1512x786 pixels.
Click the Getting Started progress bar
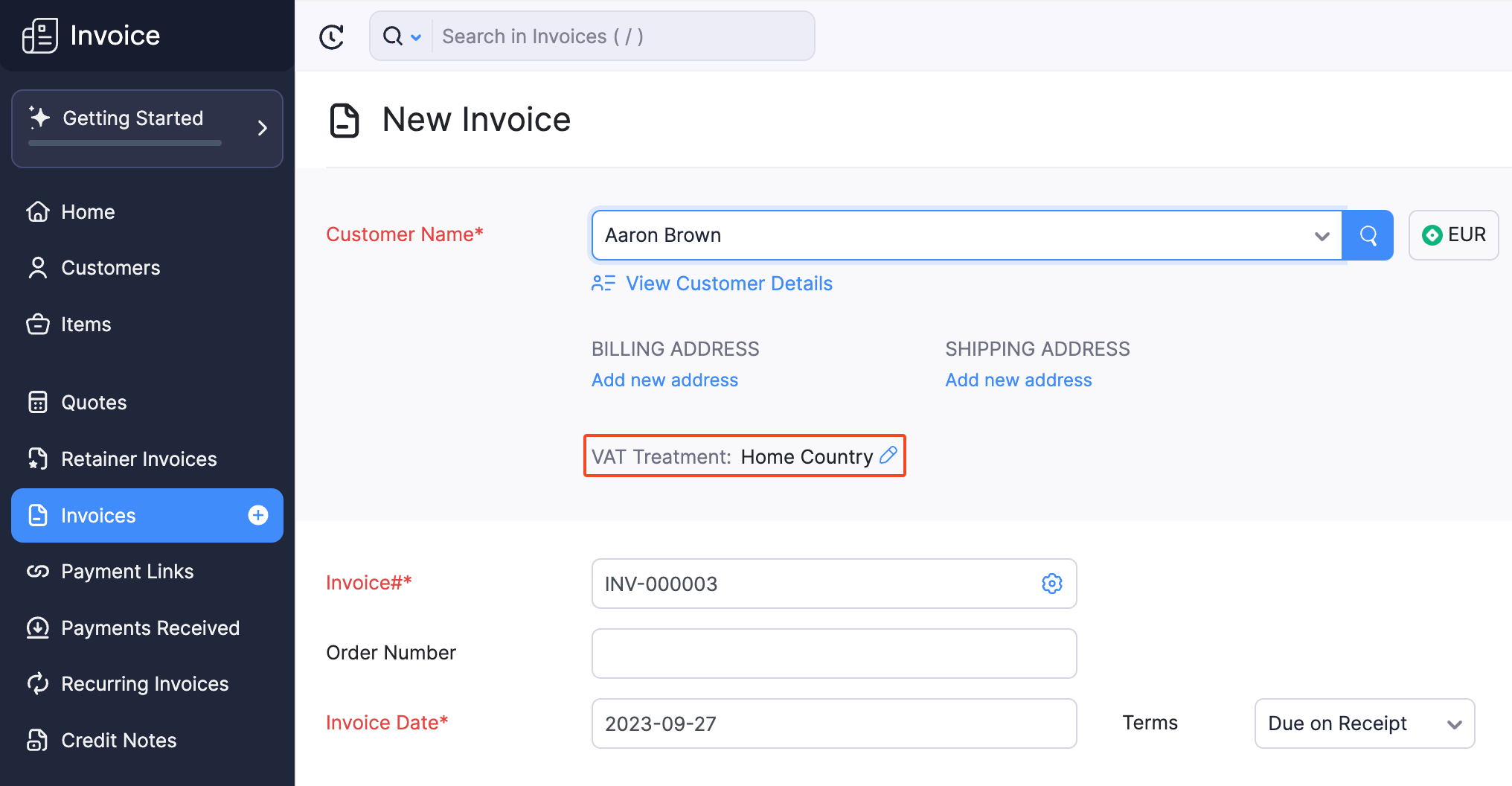[124, 143]
